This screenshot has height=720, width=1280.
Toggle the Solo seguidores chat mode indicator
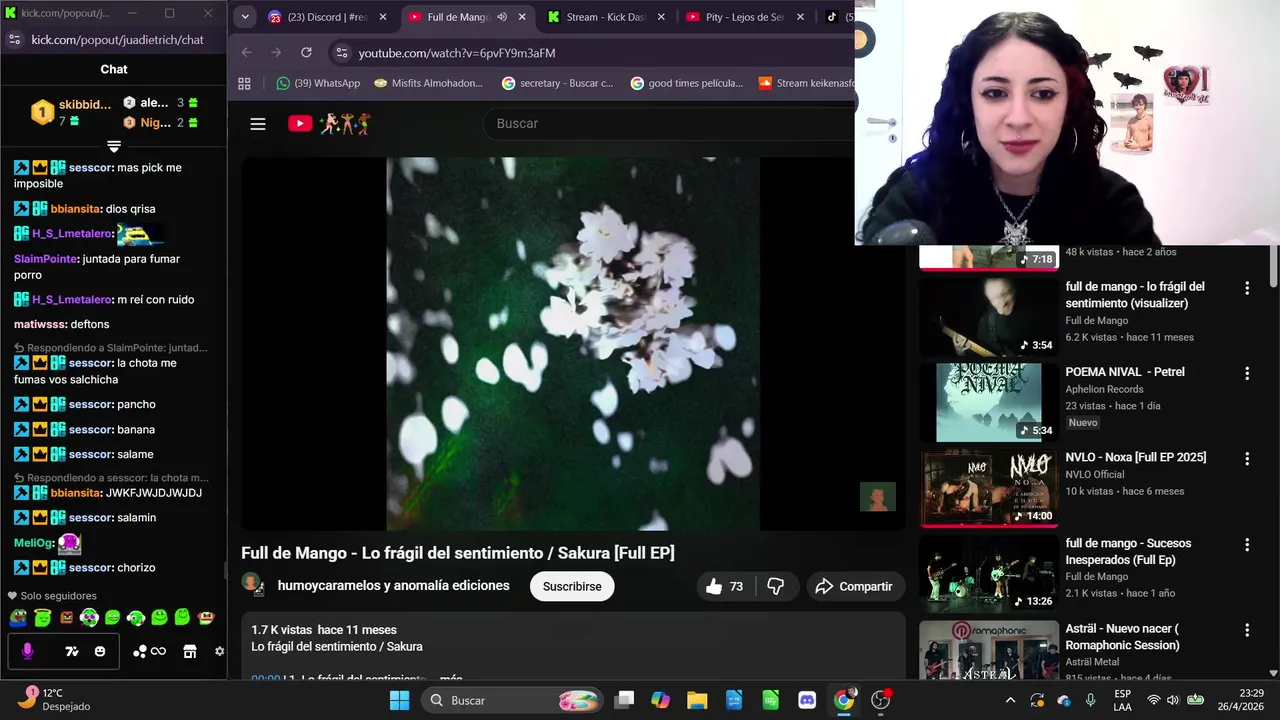52,596
